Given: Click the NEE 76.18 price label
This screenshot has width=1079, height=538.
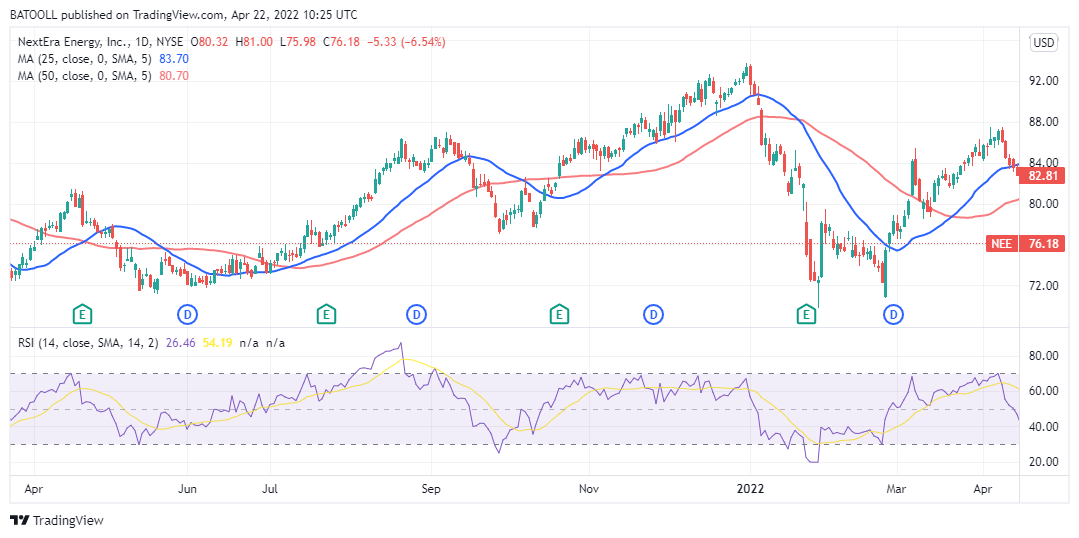Looking at the screenshot, I should click(1025, 244).
